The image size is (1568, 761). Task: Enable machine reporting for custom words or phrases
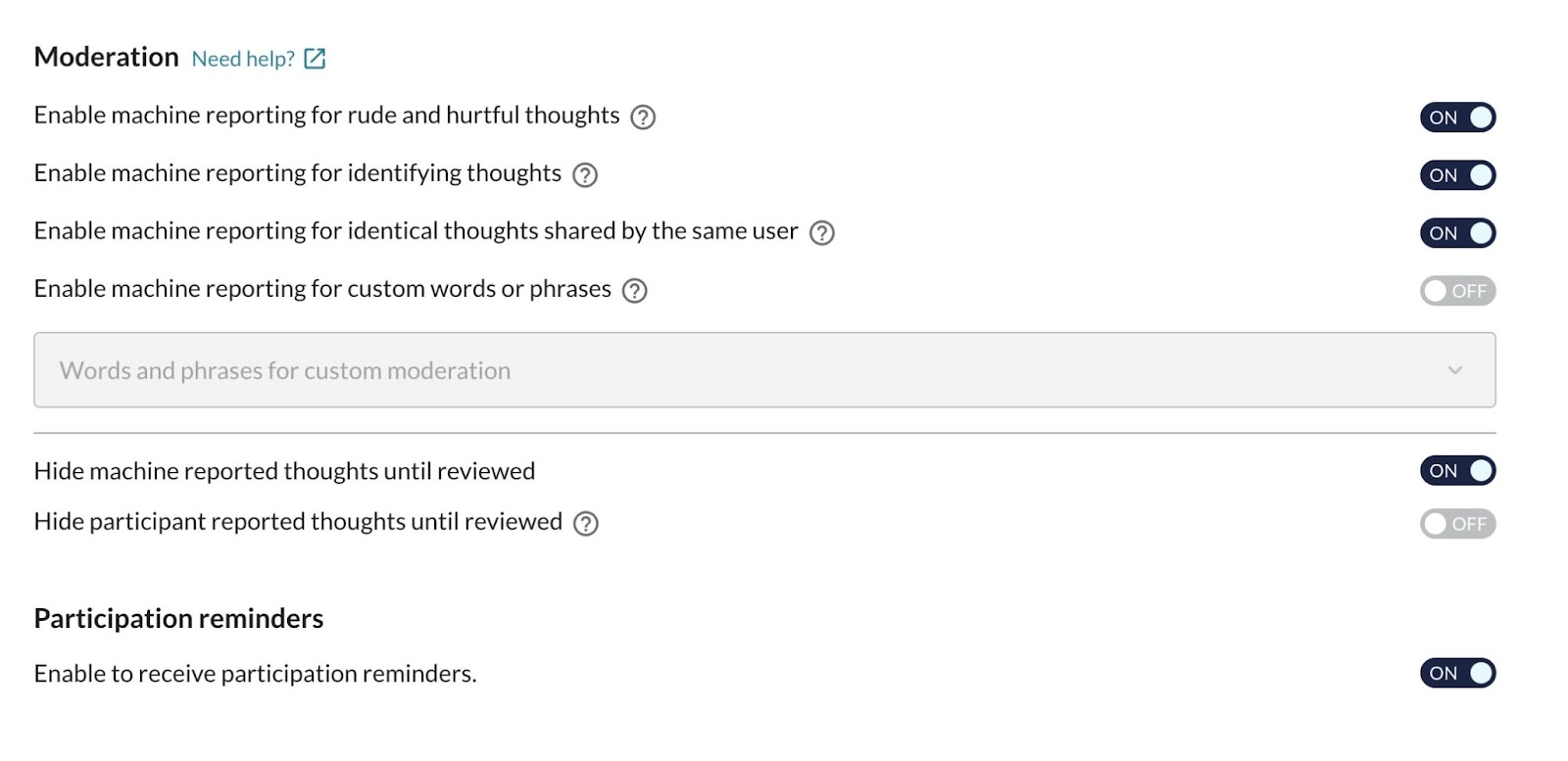click(x=1457, y=291)
